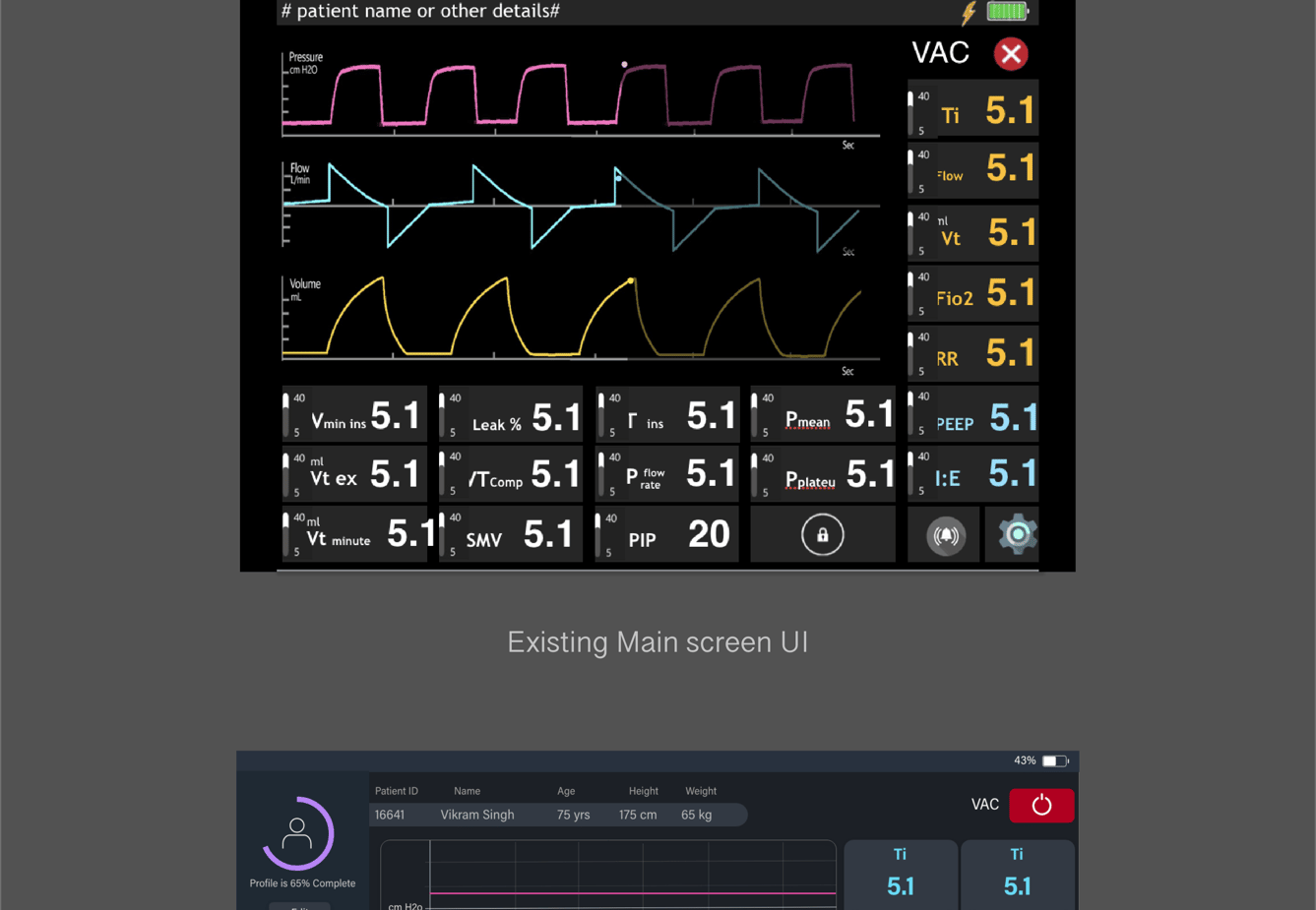Select the Fio2 parameter tile
This screenshot has width=1316, height=910.
point(973,293)
